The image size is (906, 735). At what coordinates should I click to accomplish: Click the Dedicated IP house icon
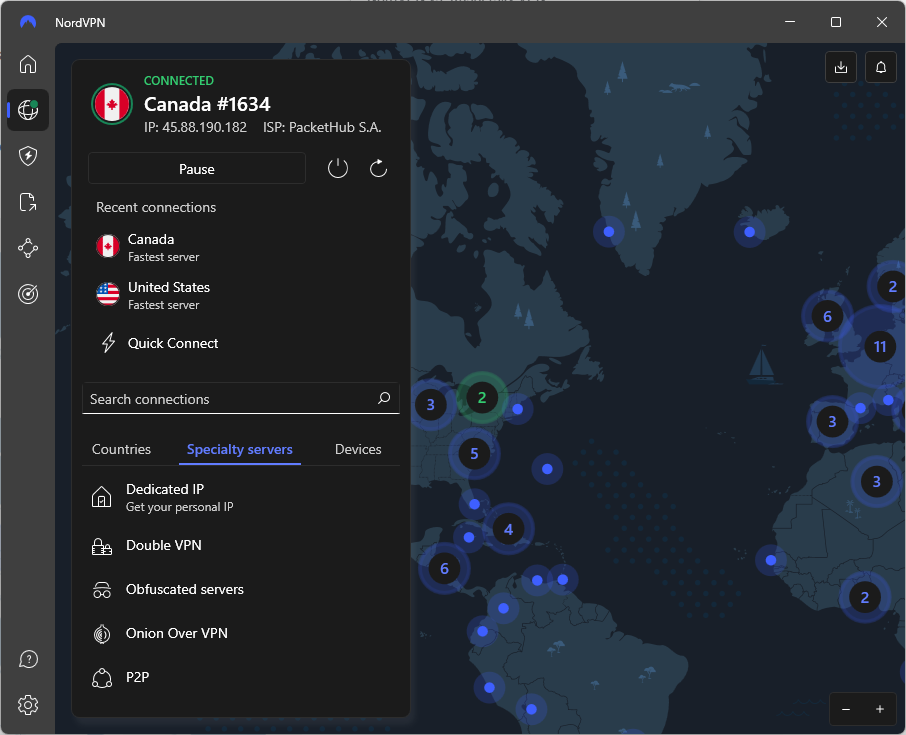pyautogui.click(x=102, y=497)
